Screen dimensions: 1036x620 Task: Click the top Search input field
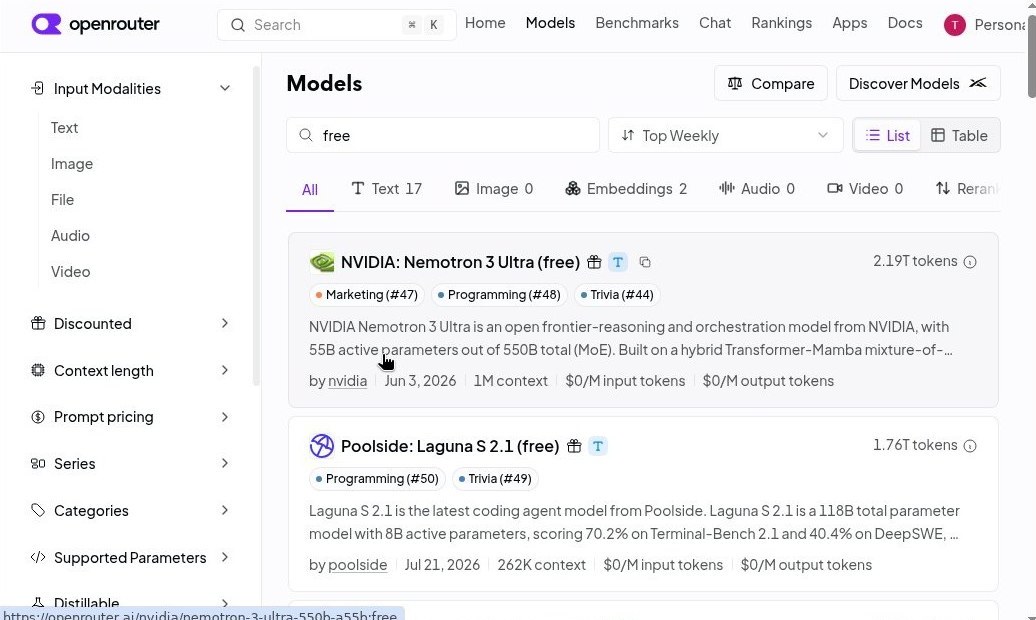click(336, 25)
